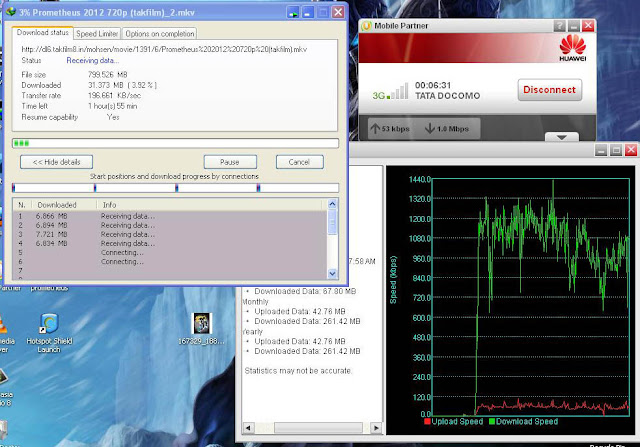Image resolution: width=640 pixels, height=447 pixels.
Task: Click the download URL text
Action: click(x=164, y=49)
